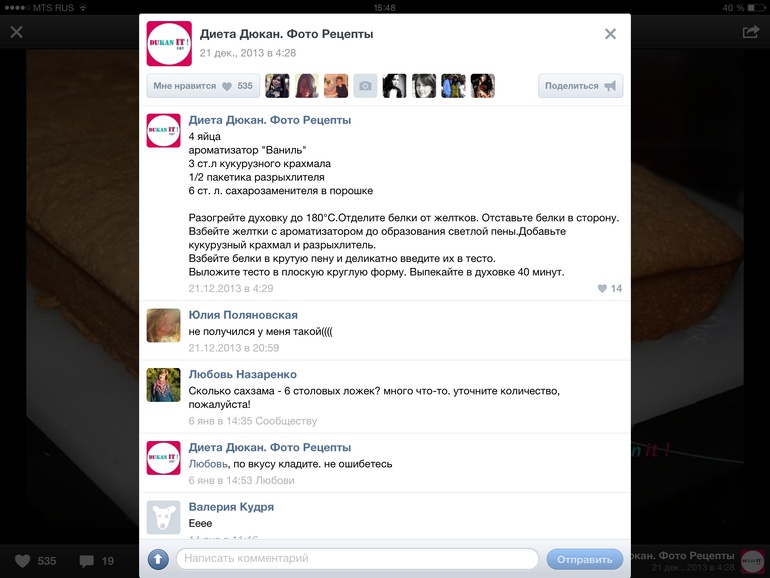
Task: View the first liker's avatar thumbnail
Action: pos(277,86)
